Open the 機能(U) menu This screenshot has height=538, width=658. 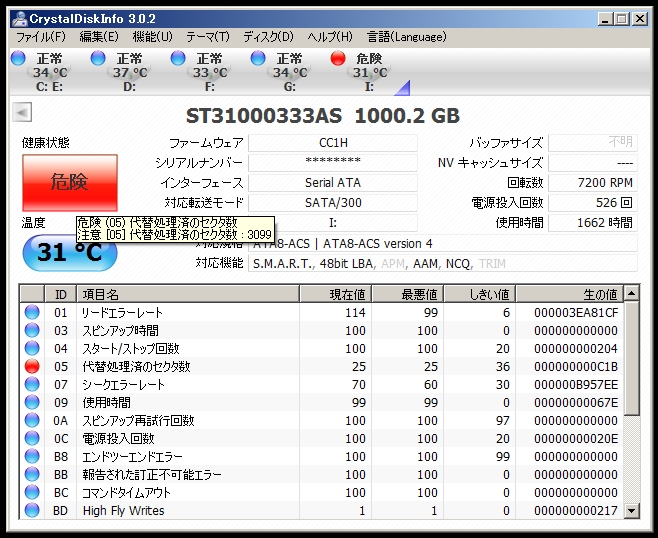coord(152,37)
